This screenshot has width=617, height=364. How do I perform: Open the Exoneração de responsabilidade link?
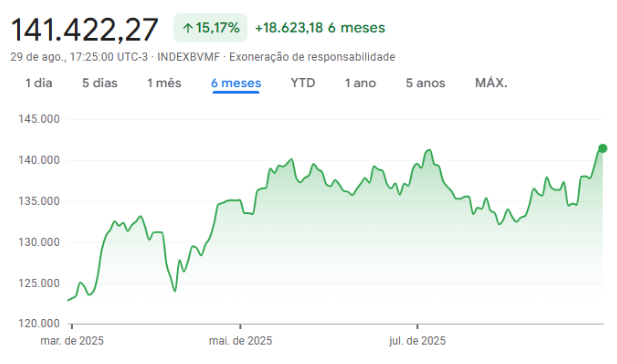click(x=312, y=57)
